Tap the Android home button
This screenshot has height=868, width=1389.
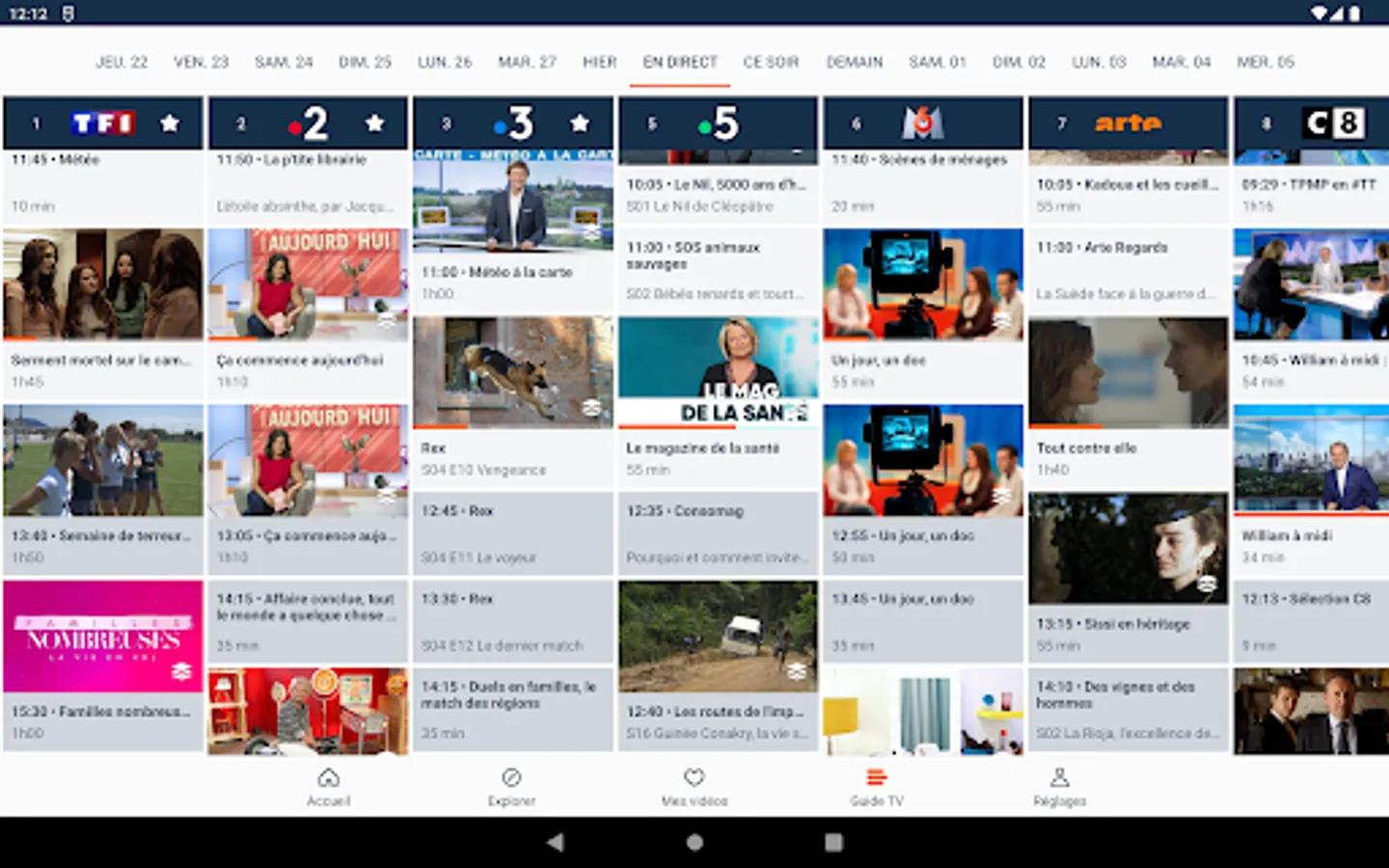tap(694, 842)
